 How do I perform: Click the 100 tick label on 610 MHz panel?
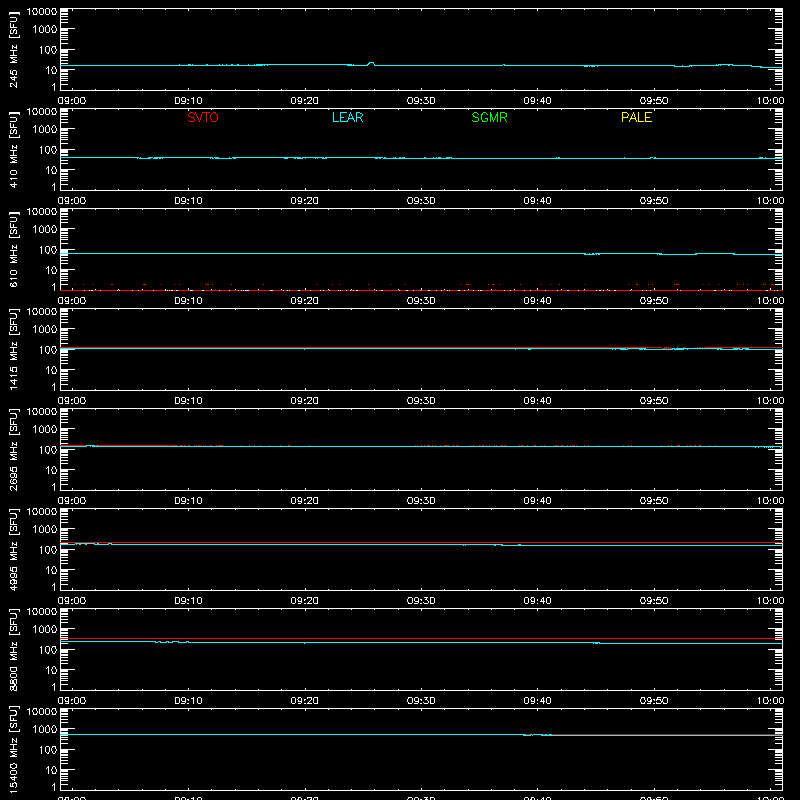click(48, 250)
